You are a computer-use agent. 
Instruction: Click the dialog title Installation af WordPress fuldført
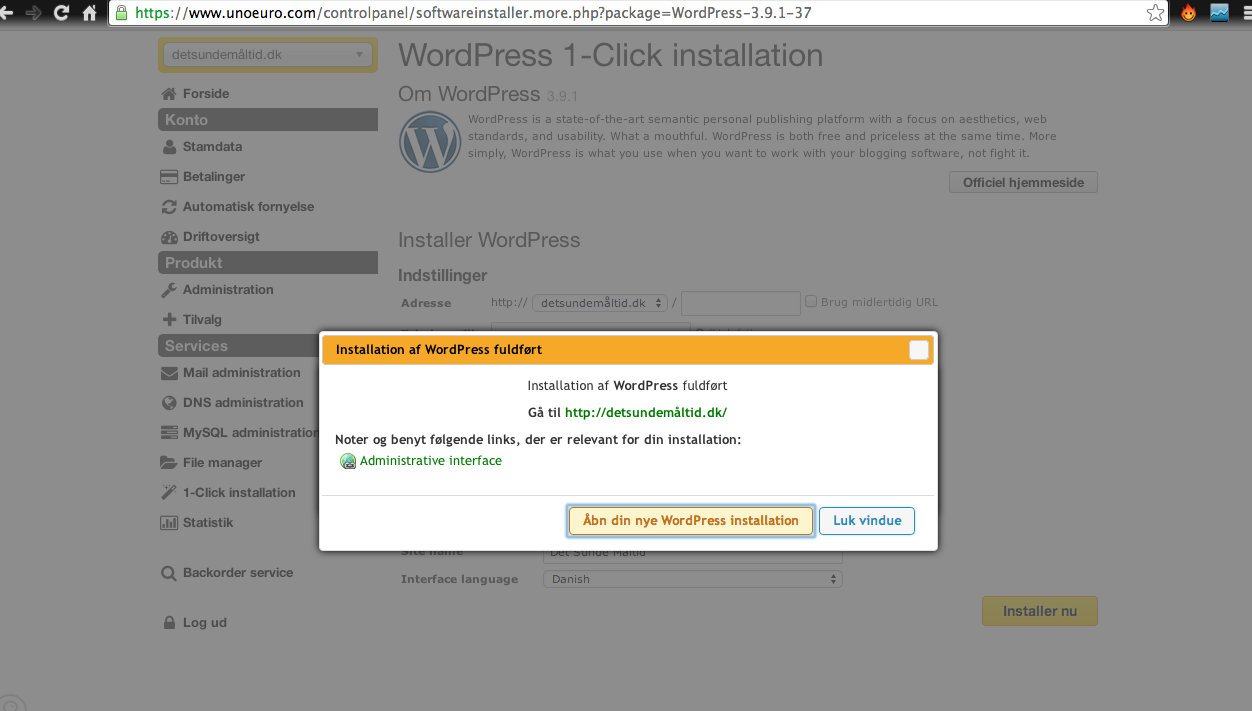(x=439, y=350)
